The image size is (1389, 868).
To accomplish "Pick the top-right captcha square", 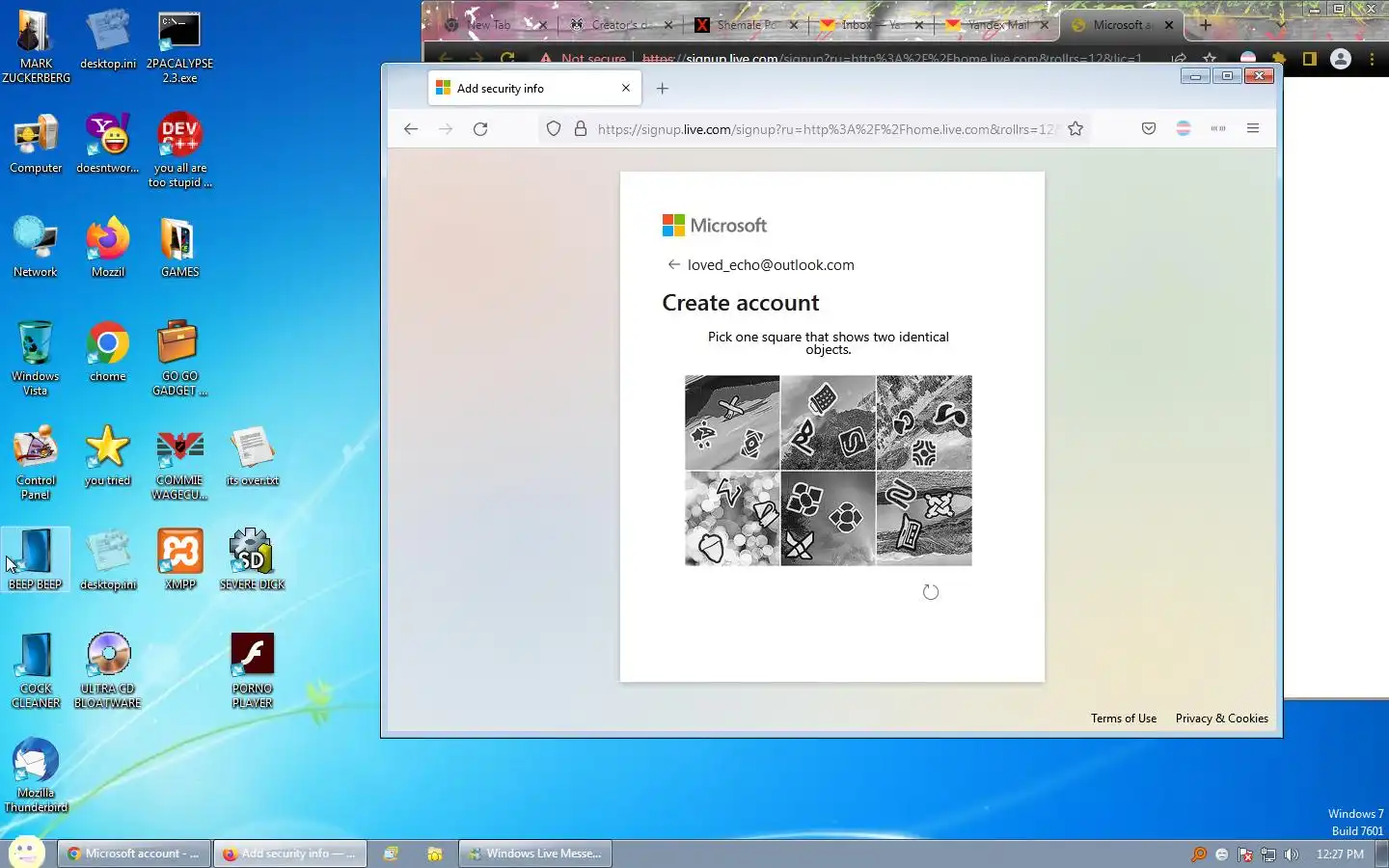I will tap(924, 422).
